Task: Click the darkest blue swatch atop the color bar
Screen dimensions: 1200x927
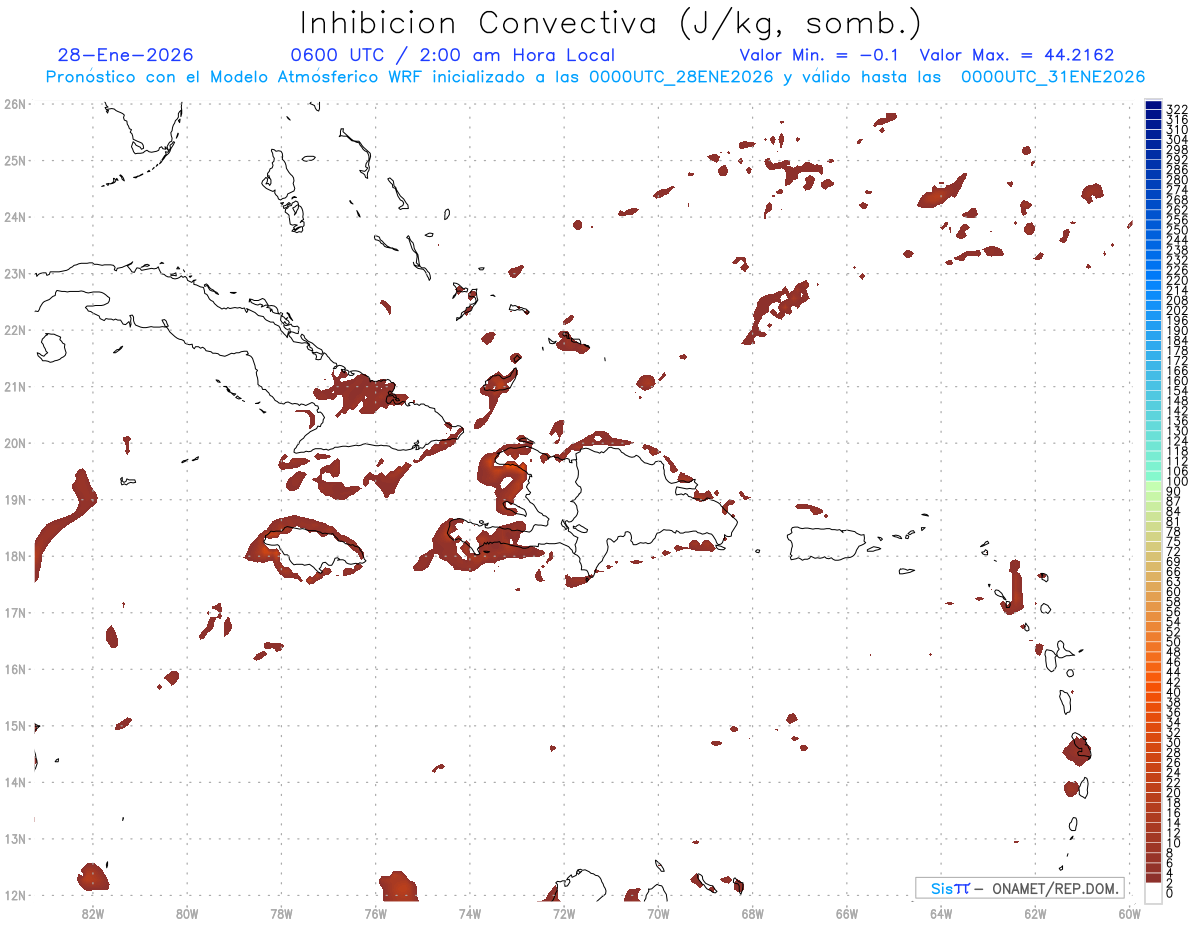Action: (x=1154, y=106)
